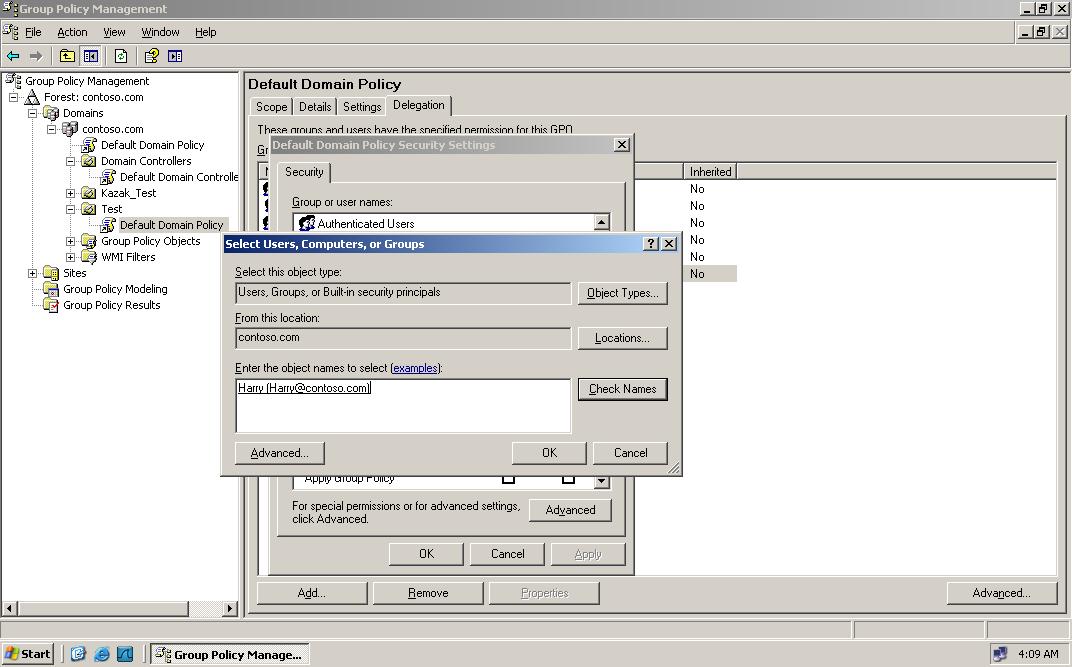Screen dimensions: 1072x667
Task: Toggle the Show/Hide Action Pane icon
Action: (175, 56)
